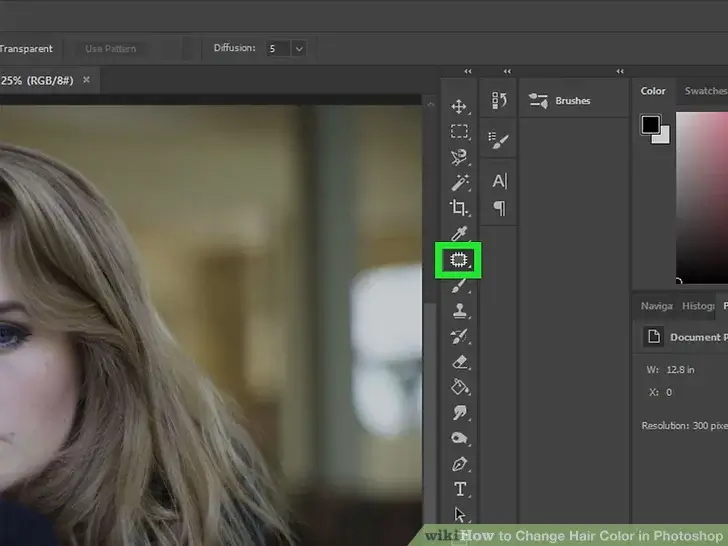Select the Move tool
Viewport: 728px width, 546px height.
pyautogui.click(x=459, y=106)
